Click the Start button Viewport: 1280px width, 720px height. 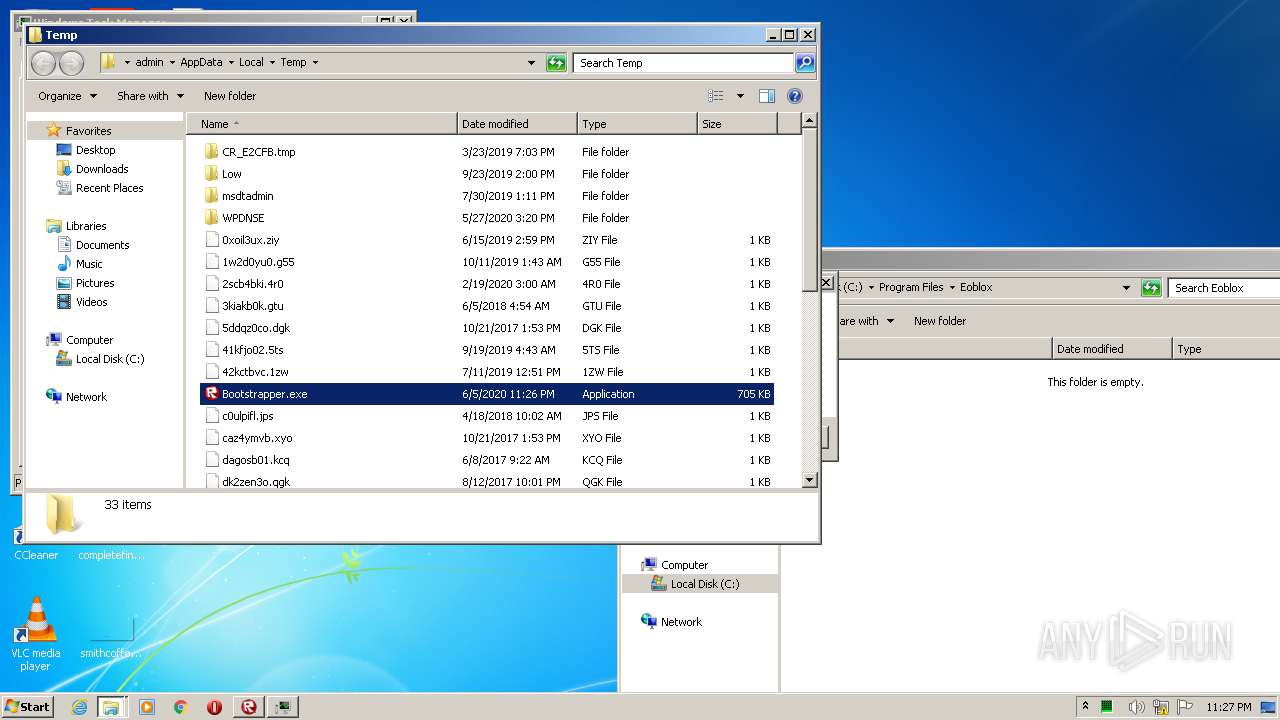click(x=28, y=707)
